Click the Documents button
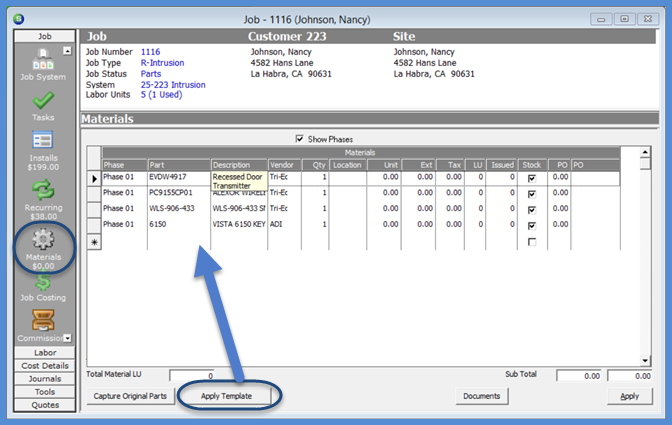672x425 pixels. tap(482, 396)
